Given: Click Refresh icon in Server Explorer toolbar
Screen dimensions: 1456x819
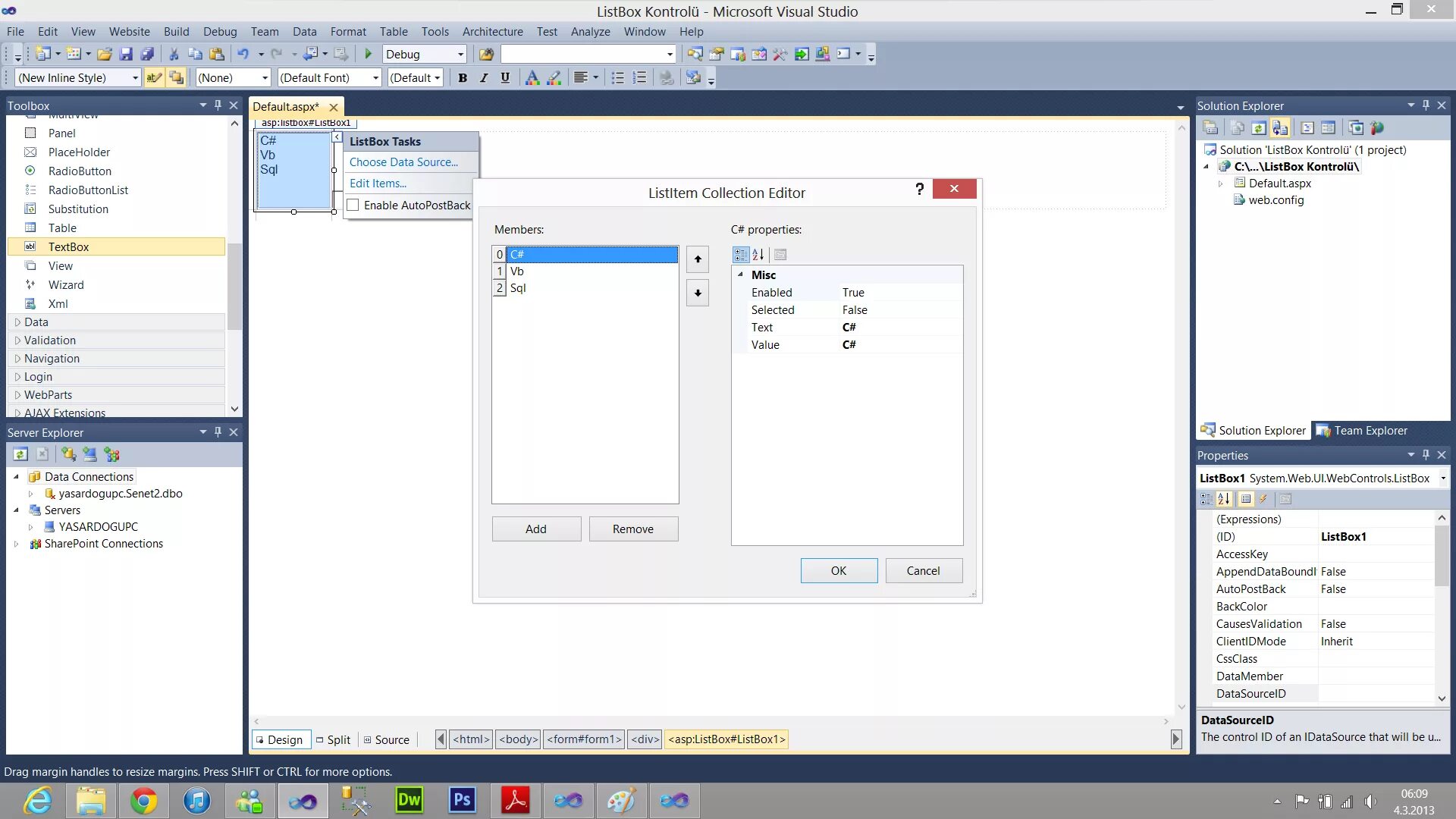Looking at the screenshot, I should 20,454.
